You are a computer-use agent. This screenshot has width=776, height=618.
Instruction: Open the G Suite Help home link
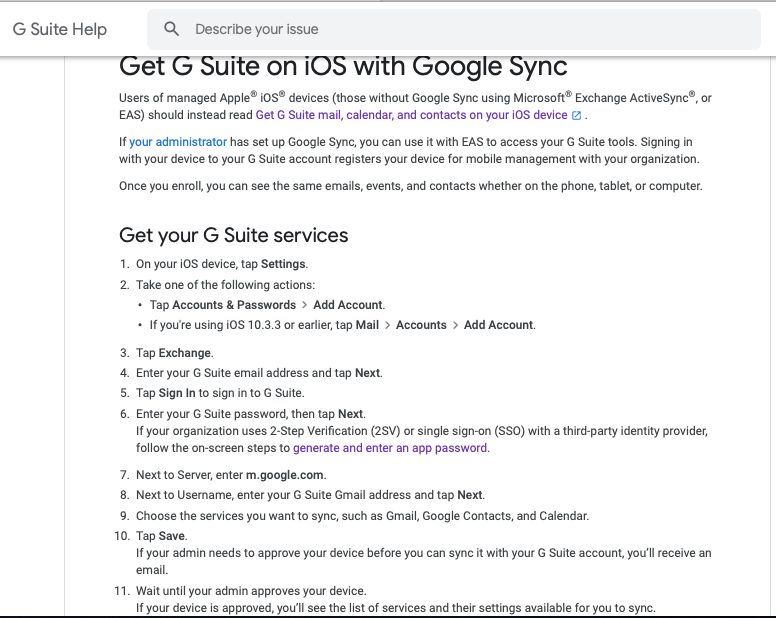tap(59, 29)
